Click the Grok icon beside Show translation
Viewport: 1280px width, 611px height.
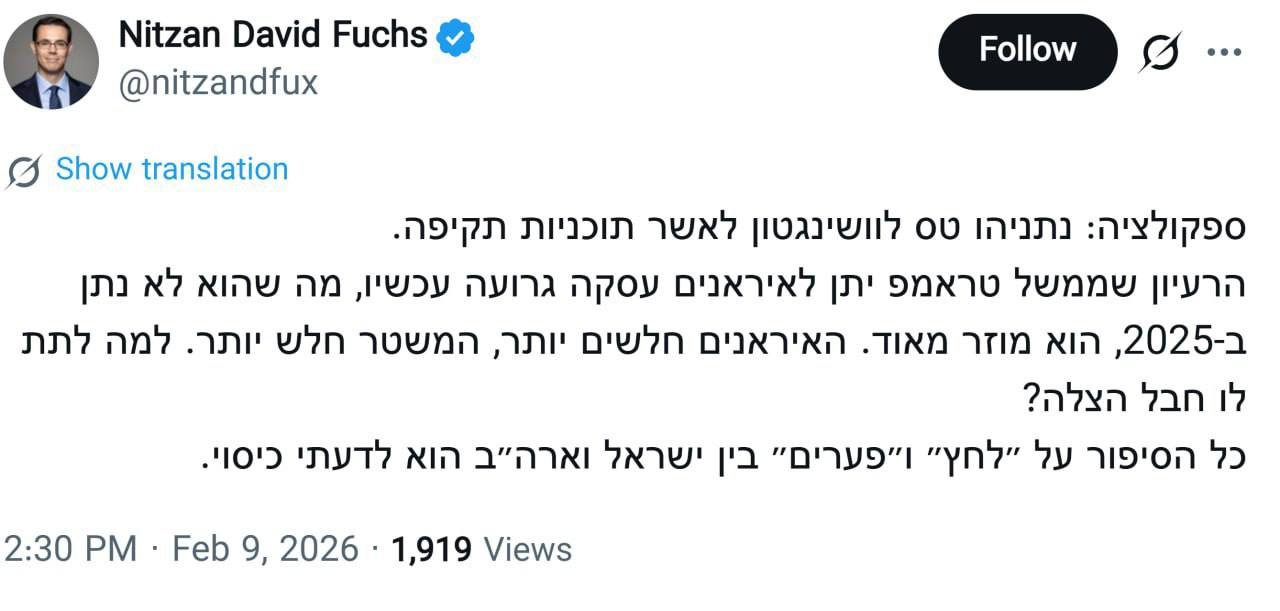[23, 171]
